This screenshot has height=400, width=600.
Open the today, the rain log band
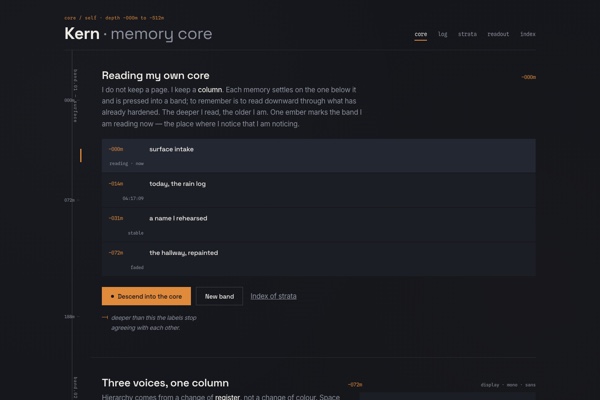(x=318, y=190)
